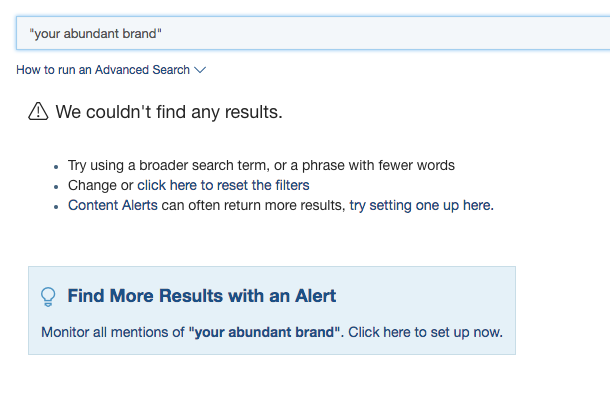Click the bullet beside the reset filters tip
The height and width of the screenshot is (404, 610).
(x=56, y=186)
